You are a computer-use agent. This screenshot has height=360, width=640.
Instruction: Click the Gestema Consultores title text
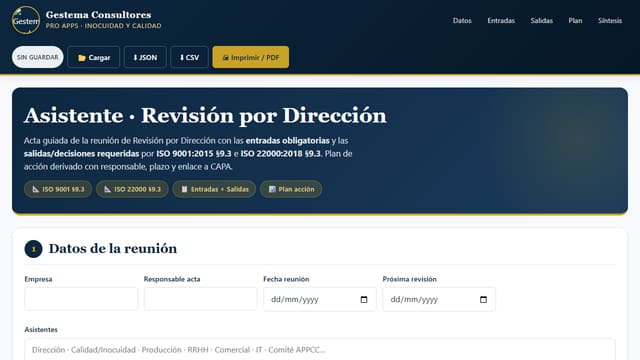coord(98,15)
